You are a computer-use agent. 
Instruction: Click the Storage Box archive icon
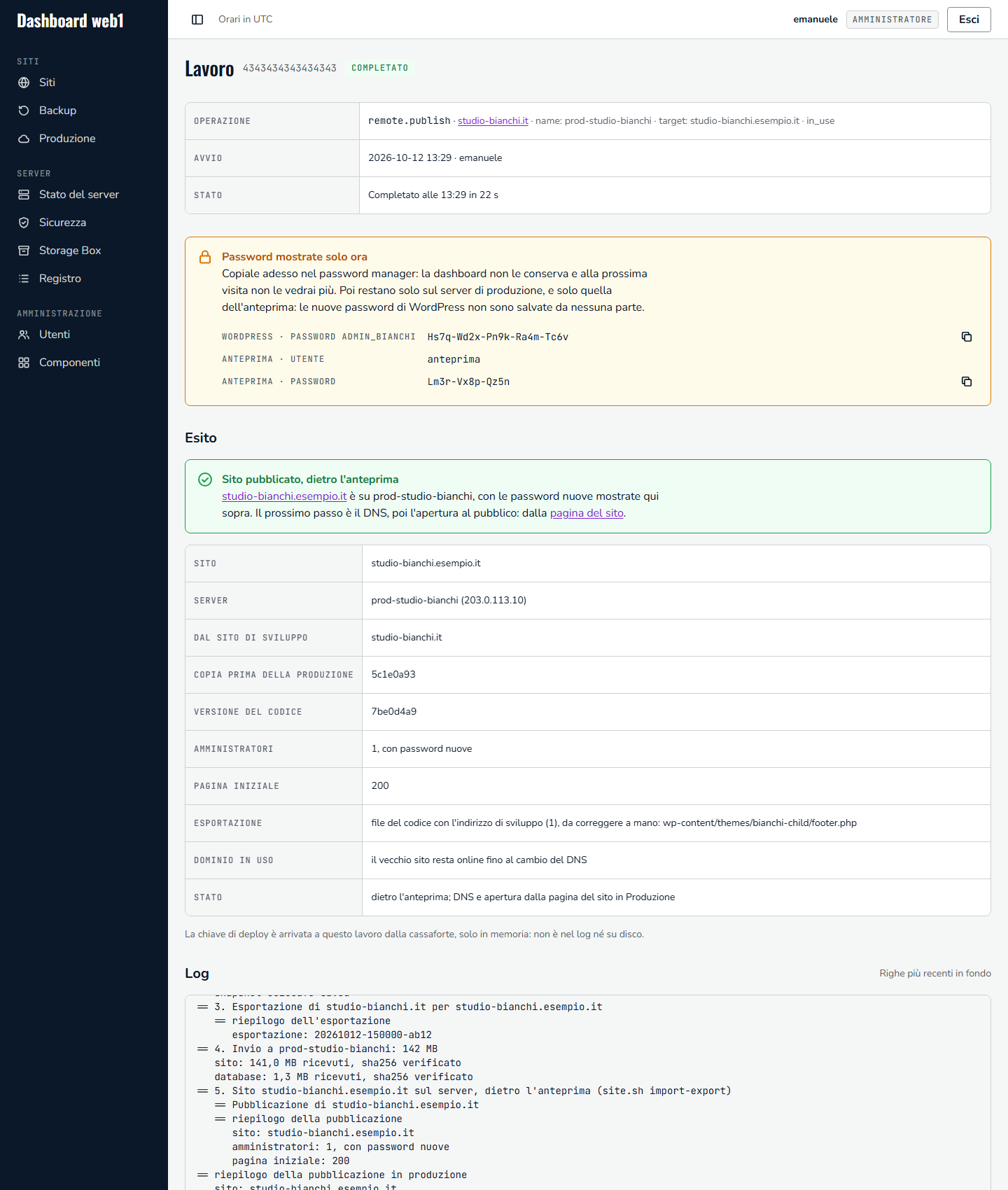(24, 251)
